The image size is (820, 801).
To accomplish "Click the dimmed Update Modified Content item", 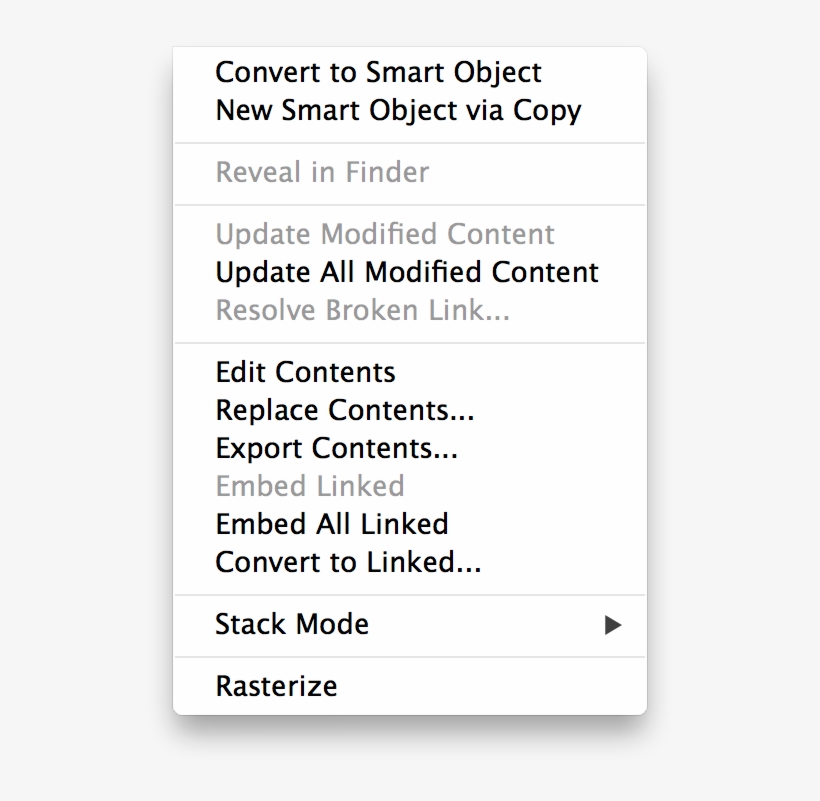I will (385, 235).
